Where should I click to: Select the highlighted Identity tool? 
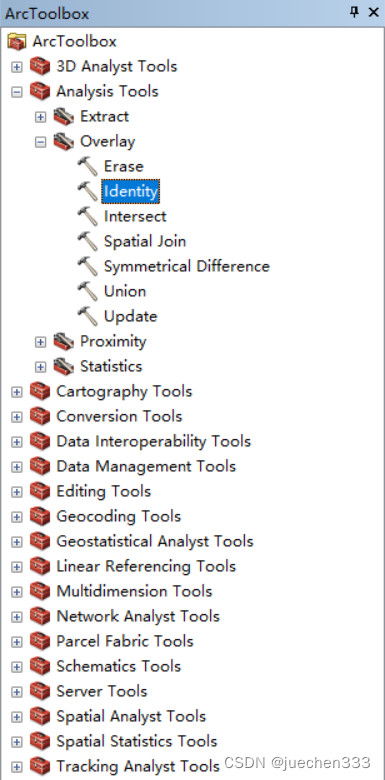(x=130, y=192)
